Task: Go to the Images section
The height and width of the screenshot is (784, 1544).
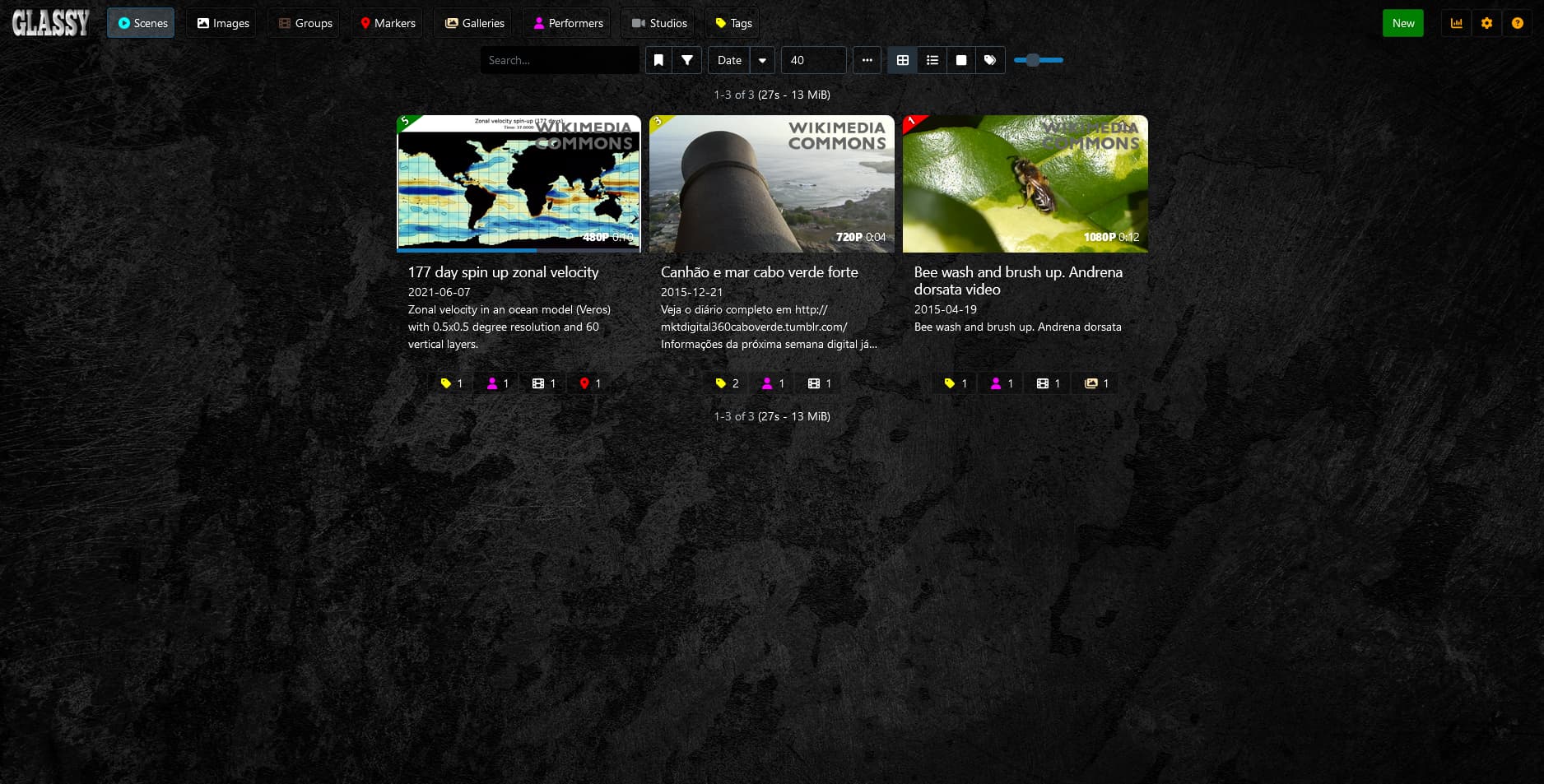Action: click(x=223, y=23)
